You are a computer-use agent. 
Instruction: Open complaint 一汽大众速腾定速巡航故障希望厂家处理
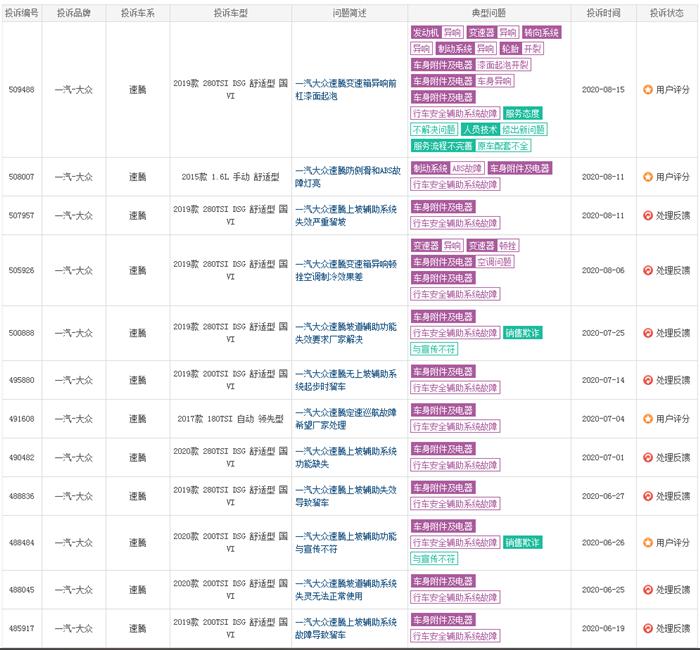(x=346, y=419)
